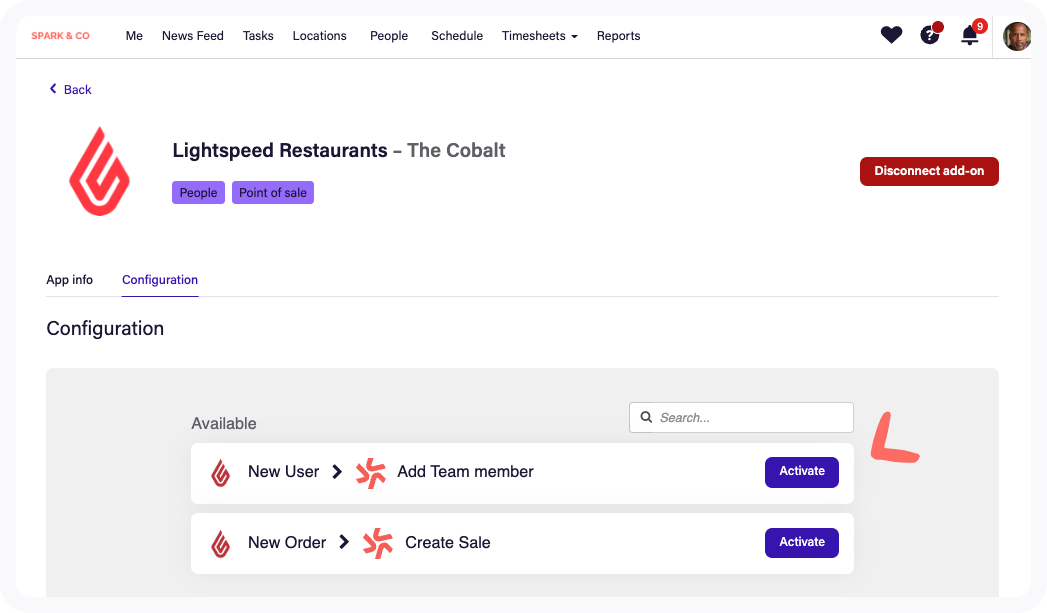Click the Point of sale tag

pos(272,192)
